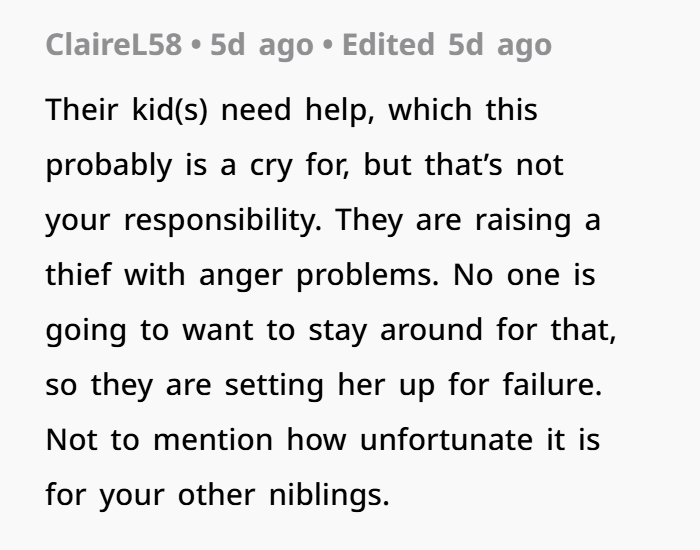This screenshot has width=700, height=550.
Task: Click the text "kid(s)" in the comment
Action: [170, 110]
